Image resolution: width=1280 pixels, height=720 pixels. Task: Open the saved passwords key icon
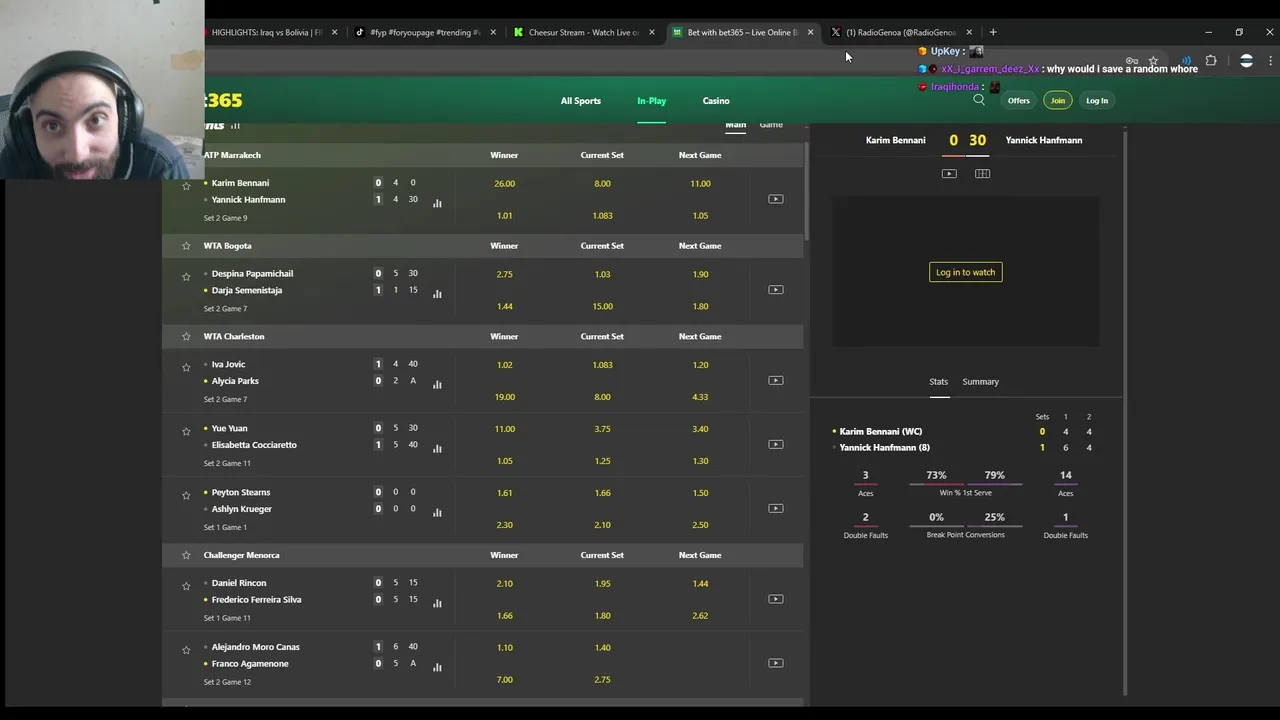[x=1132, y=61]
